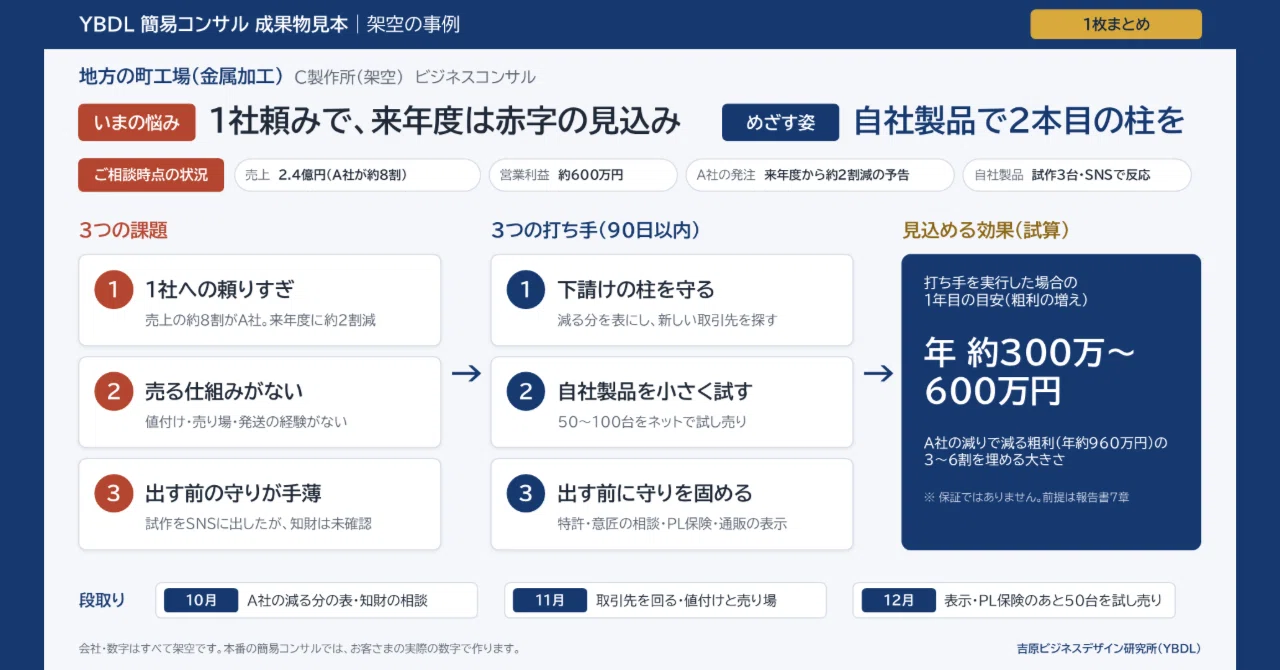Viewport: 1280px width, 670px height.
Task: Click the A社の減りで減る粗利 explanation
Action: pyautogui.click(x=1046, y=450)
